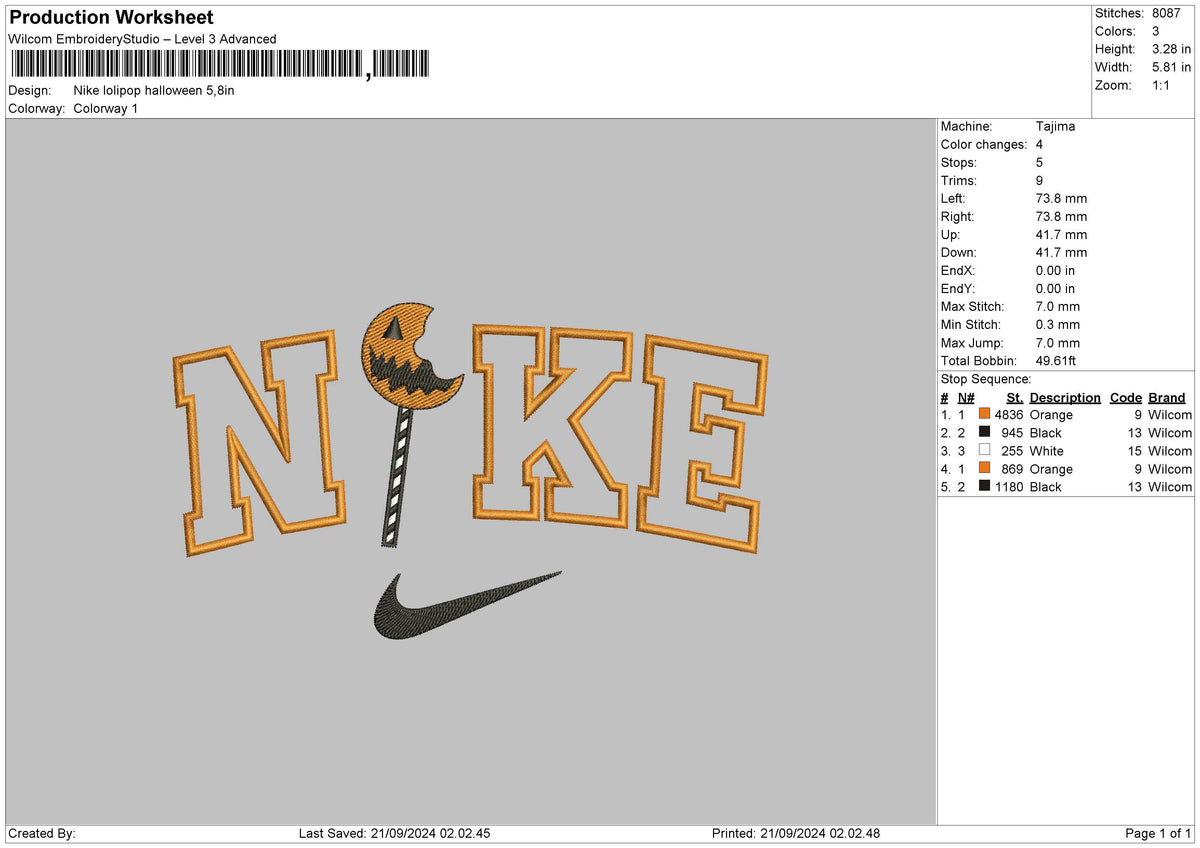
Task: Click the "Trims:" label
Action: [959, 180]
